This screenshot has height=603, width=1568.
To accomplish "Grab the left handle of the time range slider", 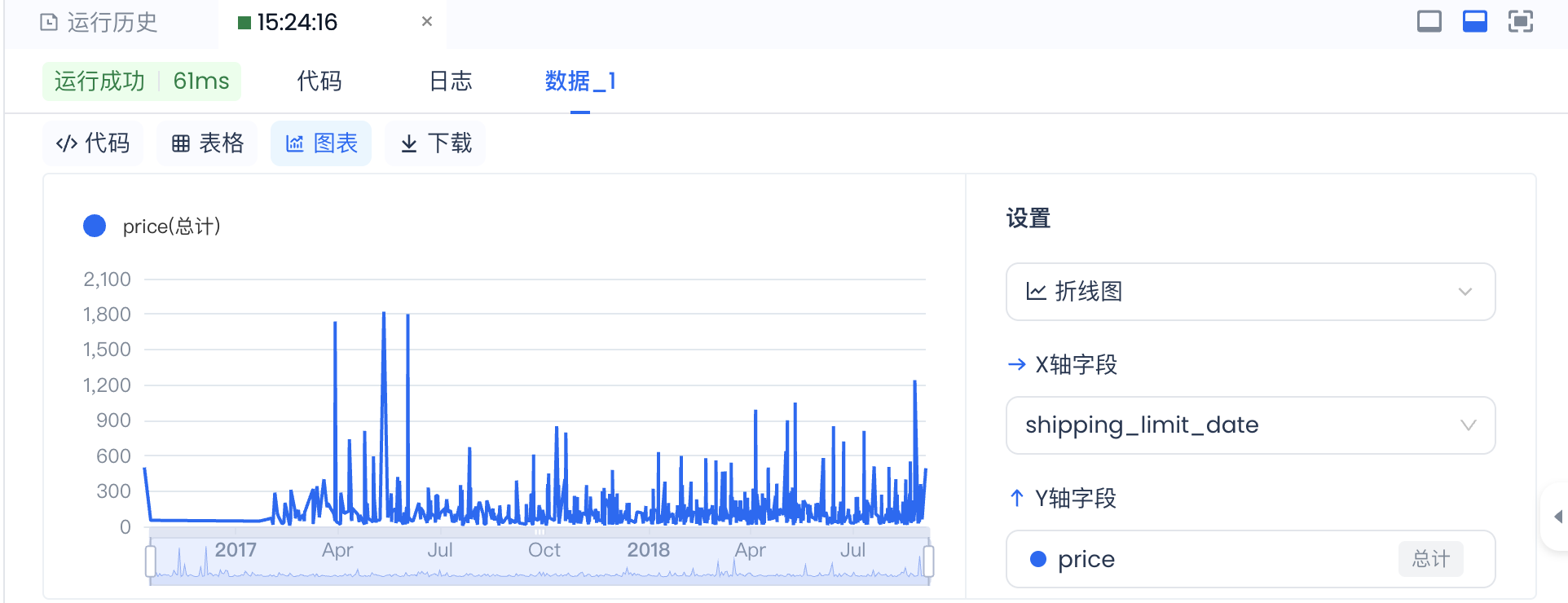I will [x=151, y=561].
